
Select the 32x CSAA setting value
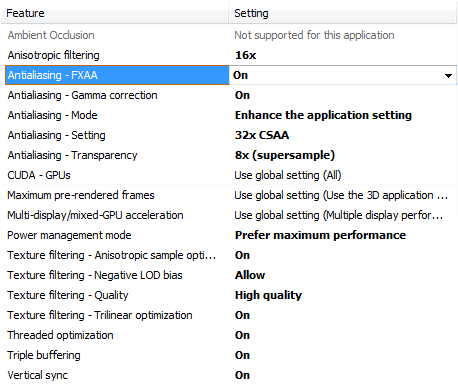click(262, 135)
